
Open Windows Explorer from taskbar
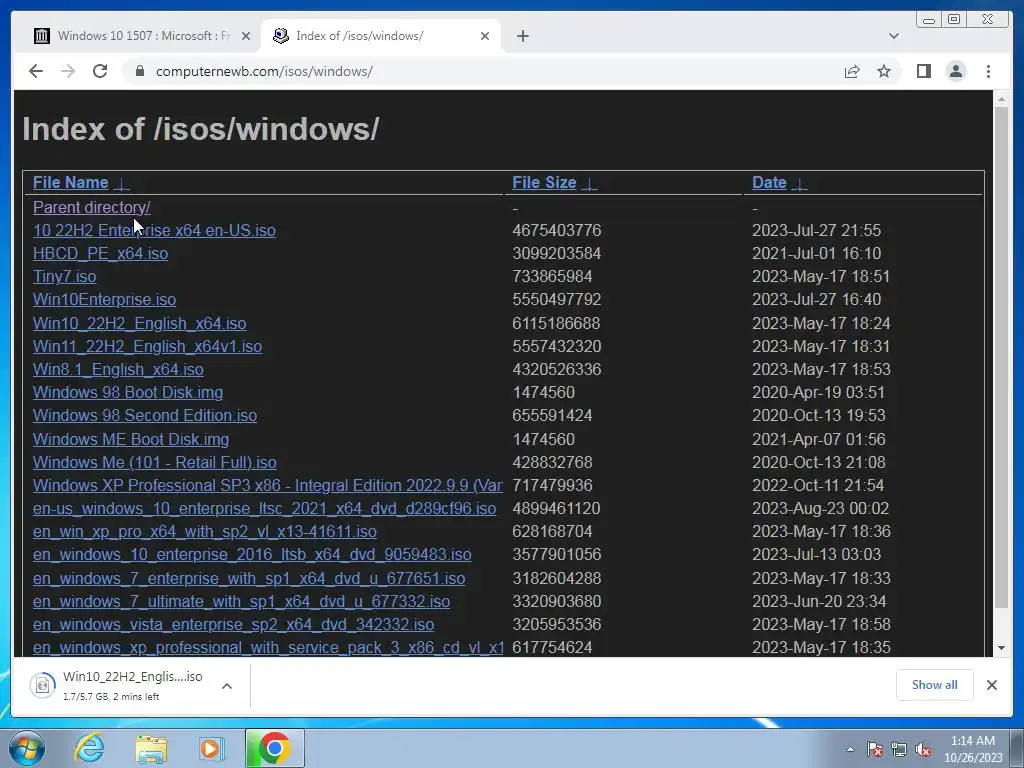pos(151,748)
